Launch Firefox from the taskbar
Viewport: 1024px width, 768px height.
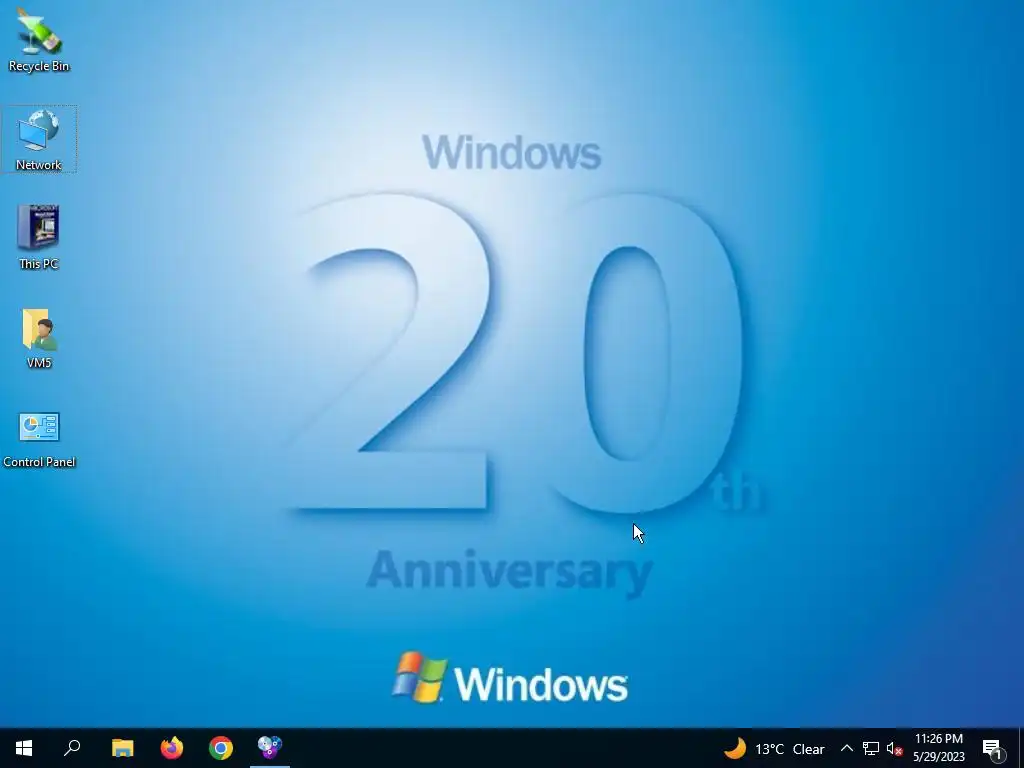pos(172,748)
